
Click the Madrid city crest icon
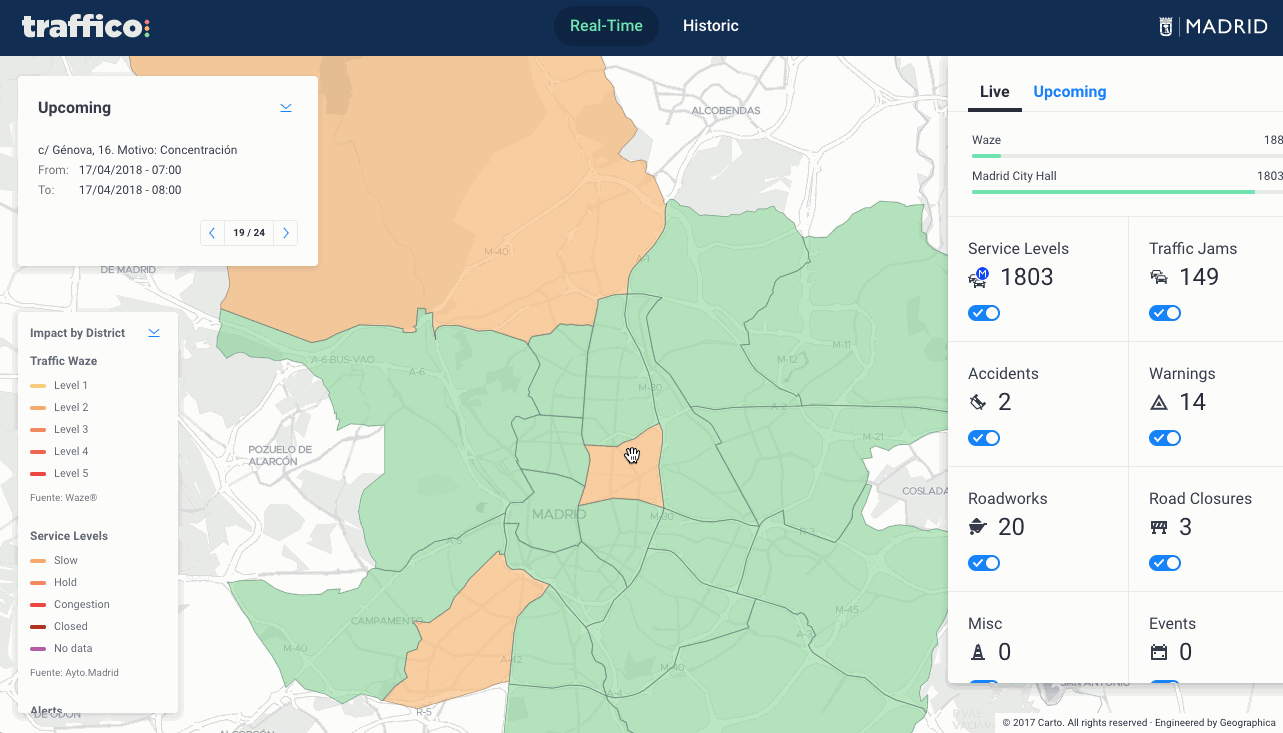tap(1165, 25)
